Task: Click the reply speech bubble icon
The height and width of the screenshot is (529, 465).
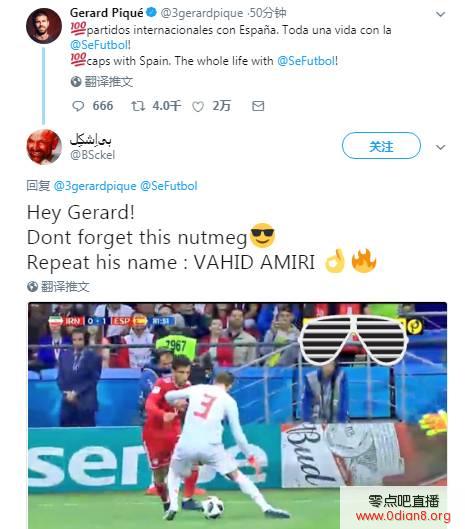Action: [x=78, y=106]
